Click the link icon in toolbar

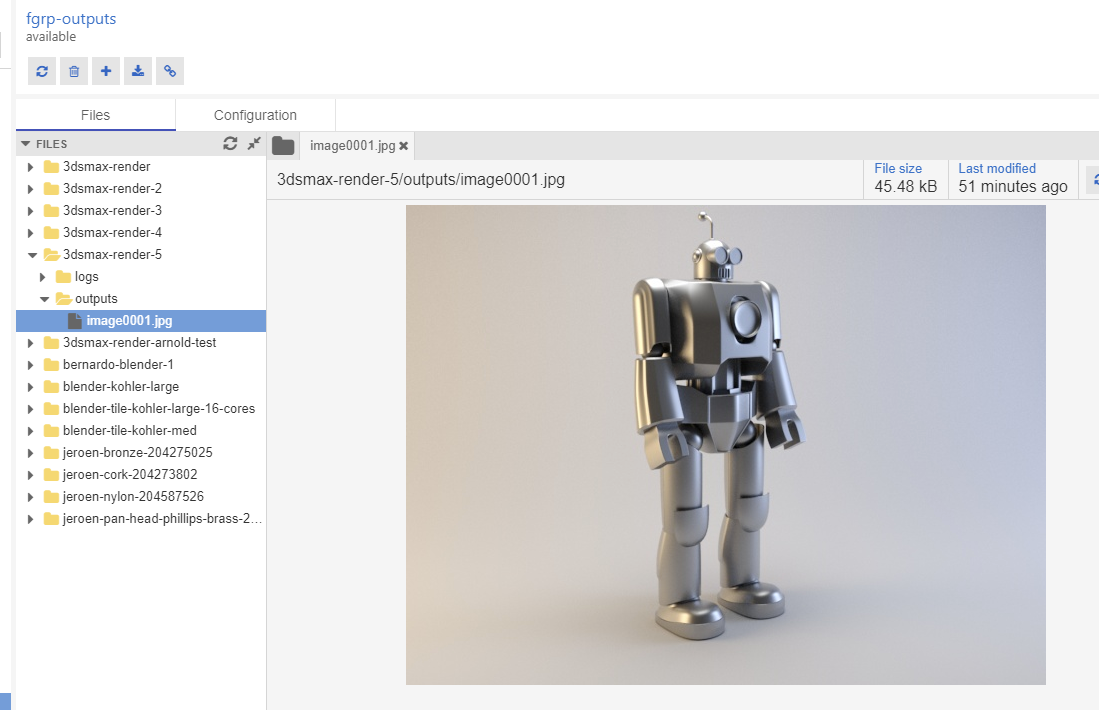click(x=170, y=71)
